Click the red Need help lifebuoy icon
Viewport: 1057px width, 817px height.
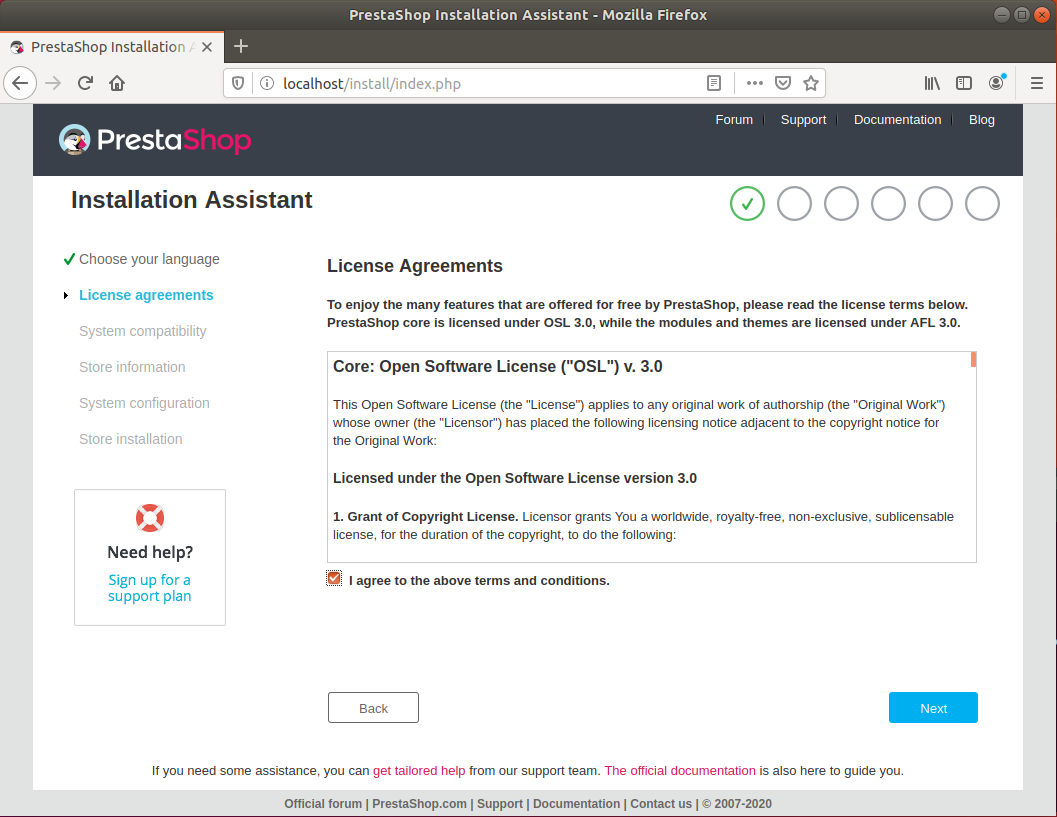pos(149,518)
